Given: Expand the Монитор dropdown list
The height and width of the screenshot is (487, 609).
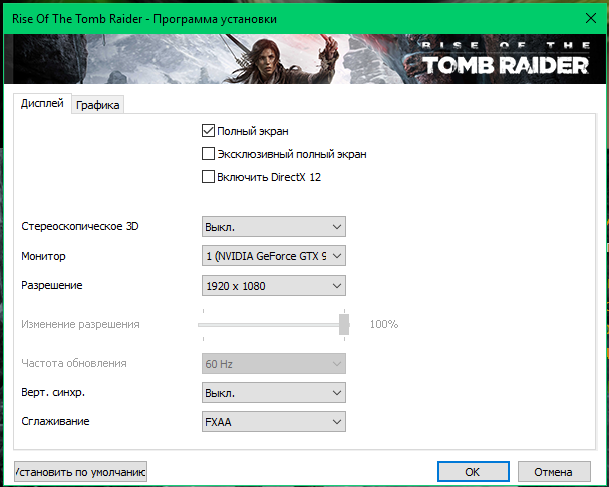Looking at the screenshot, I should pyautogui.click(x=274, y=256).
